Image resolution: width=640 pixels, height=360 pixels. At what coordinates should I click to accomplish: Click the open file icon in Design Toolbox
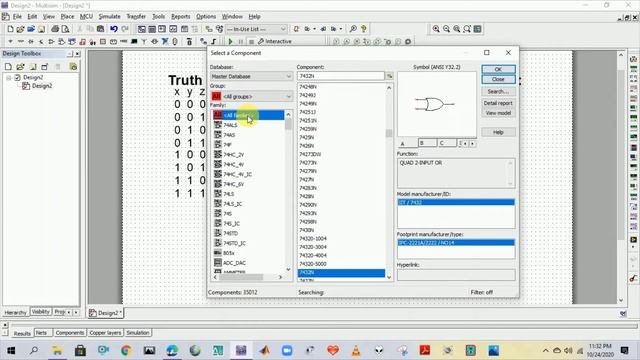pyautogui.click(x=20, y=67)
